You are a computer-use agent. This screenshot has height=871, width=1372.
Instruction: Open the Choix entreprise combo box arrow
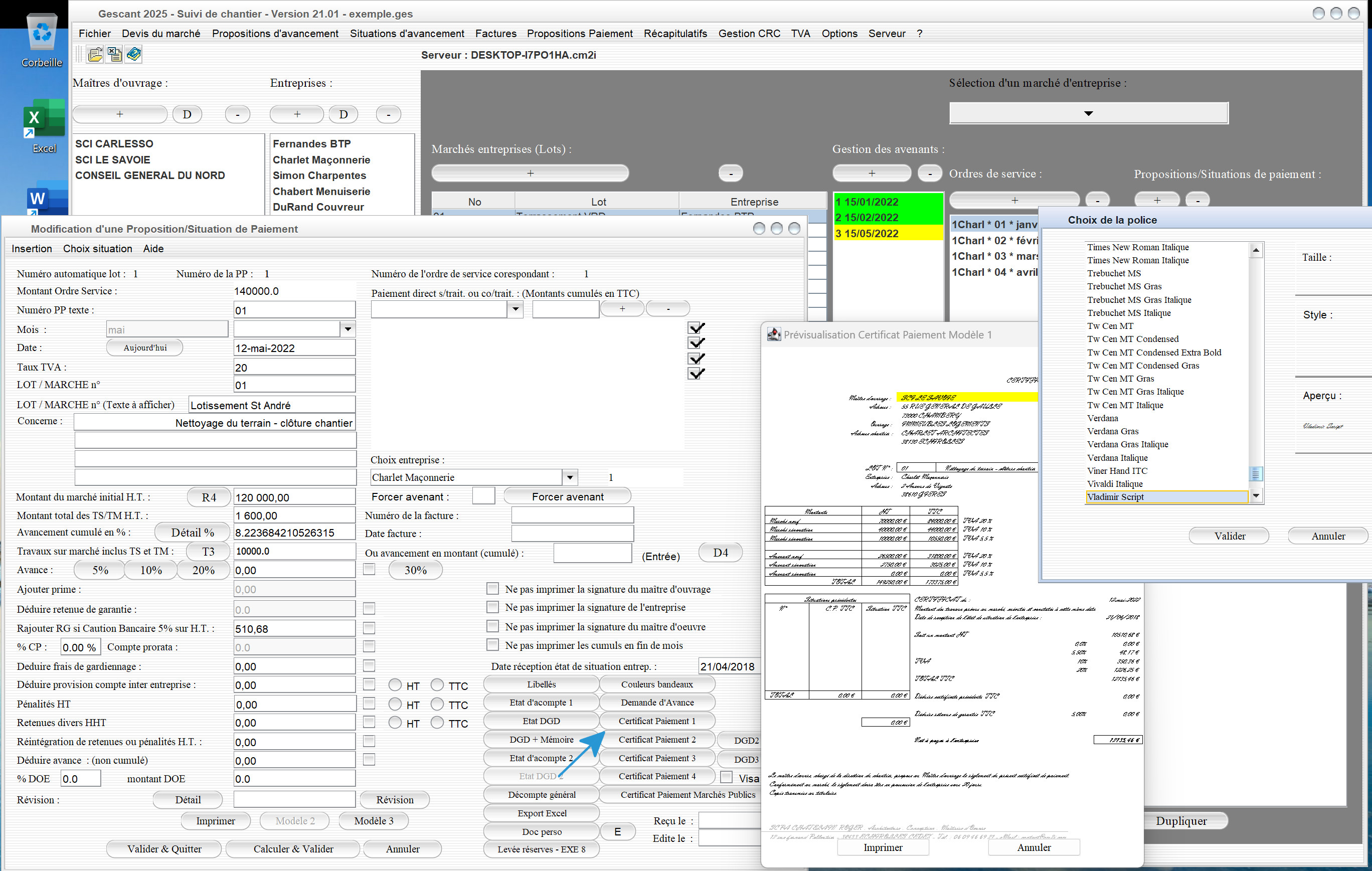(570, 477)
